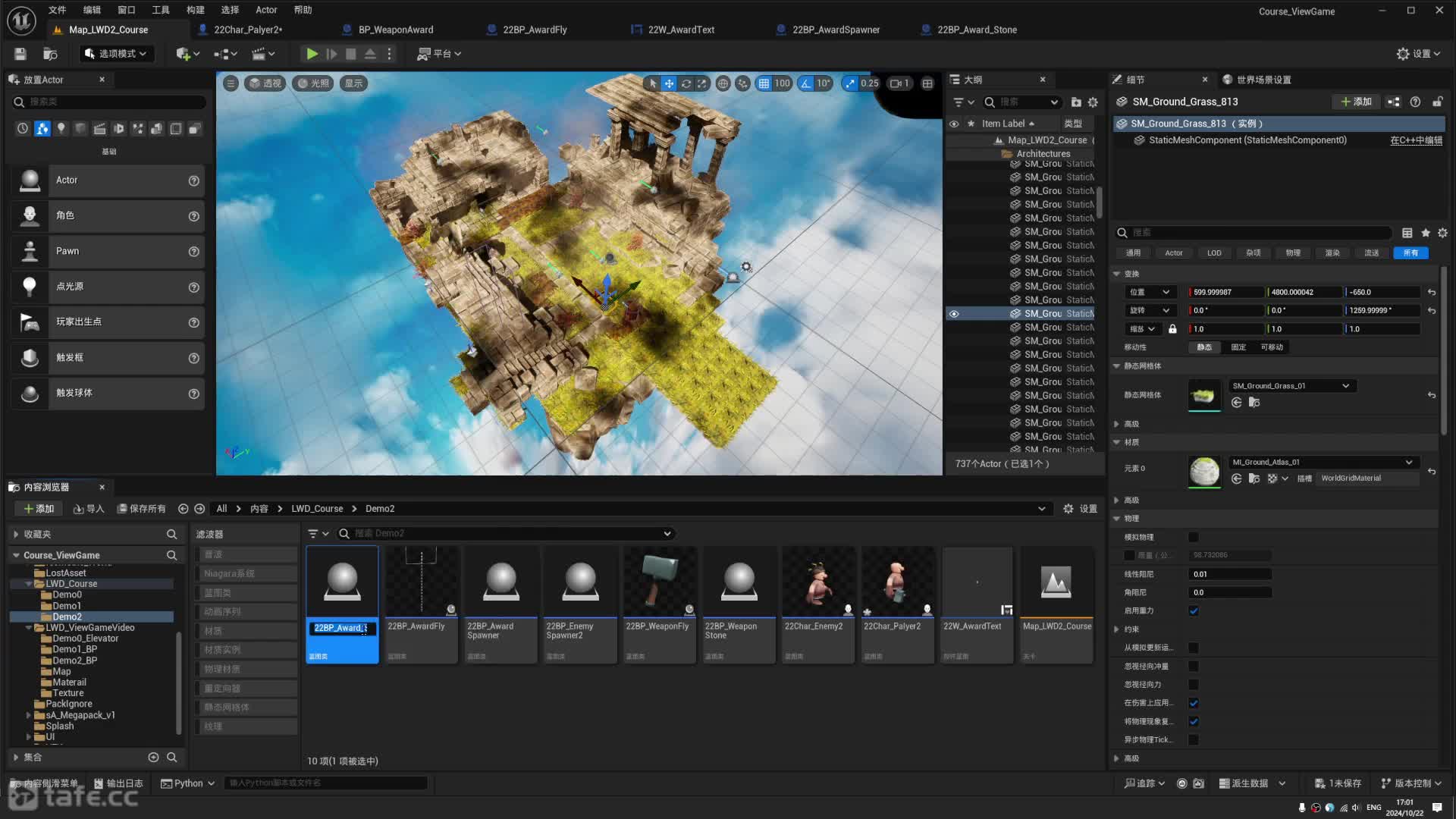Save the current level with the floppy icon

tap(20, 54)
